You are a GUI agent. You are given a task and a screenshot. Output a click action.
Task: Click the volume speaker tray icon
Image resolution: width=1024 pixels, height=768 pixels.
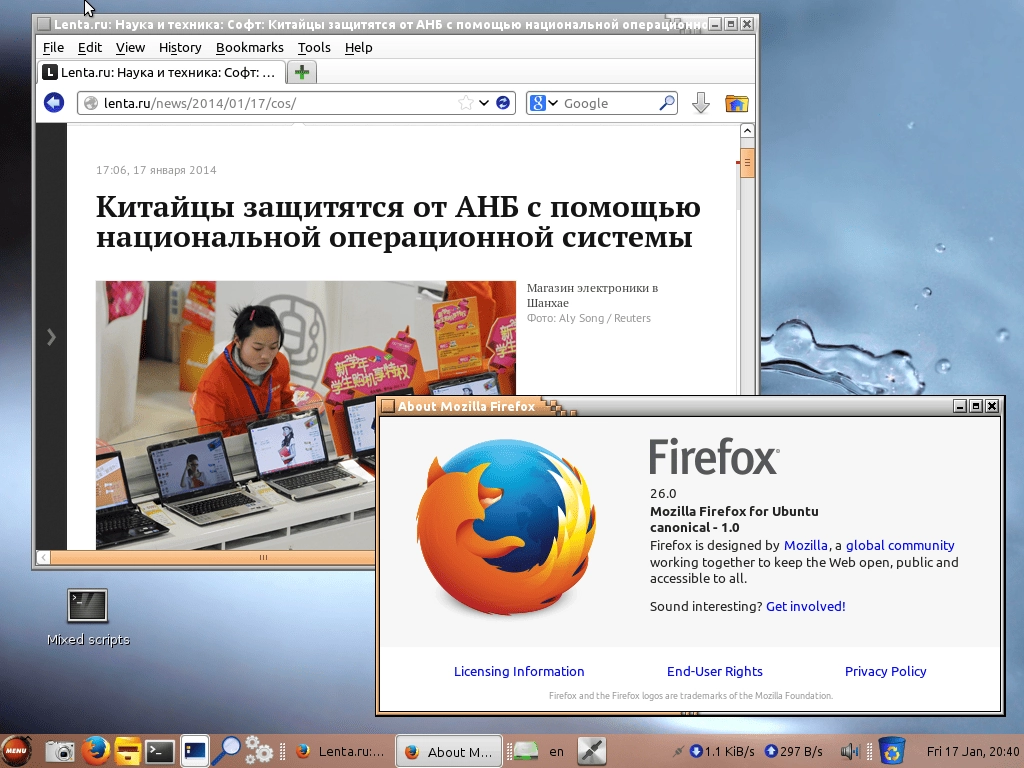click(850, 752)
